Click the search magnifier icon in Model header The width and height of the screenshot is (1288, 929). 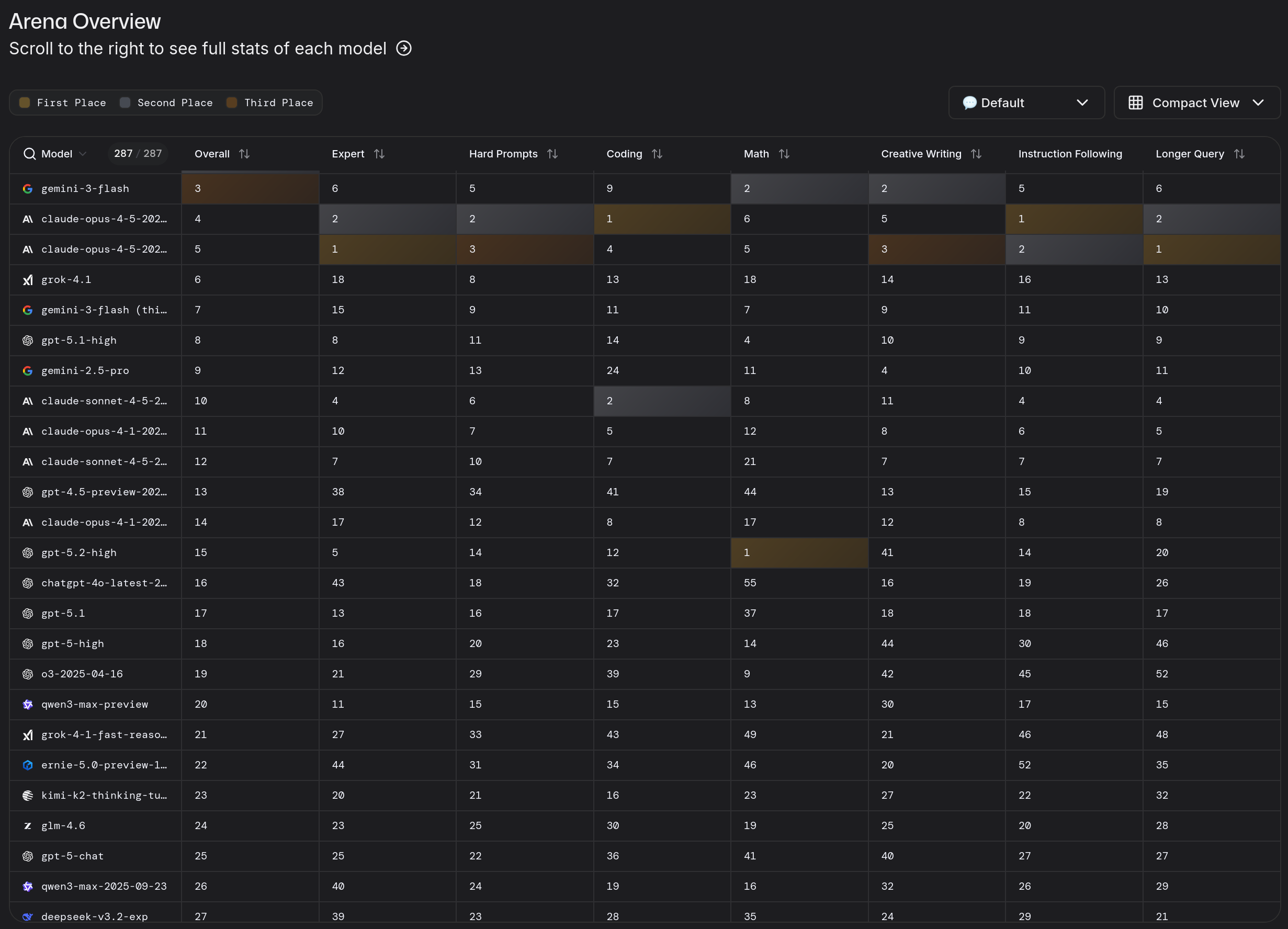(29, 154)
